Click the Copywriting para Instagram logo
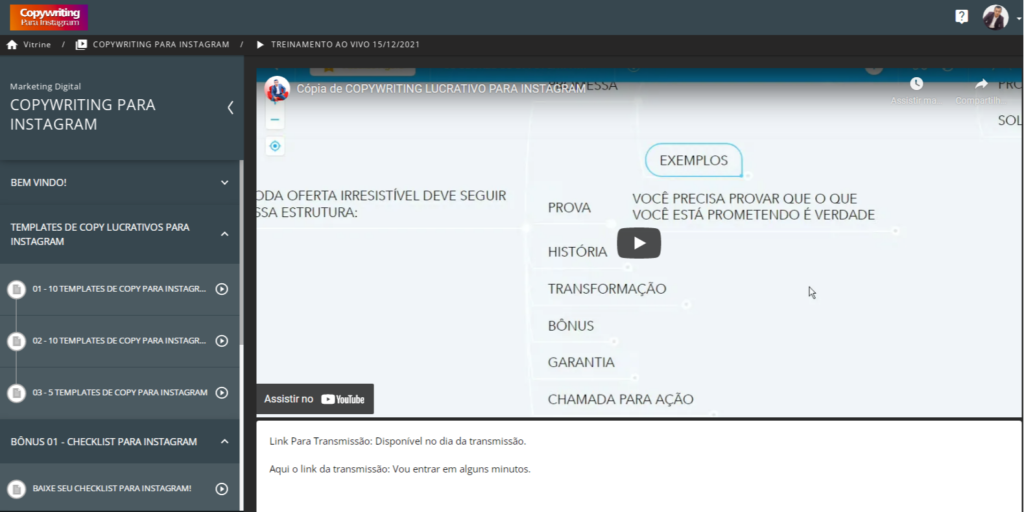The image size is (1024, 512). point(48,17)
